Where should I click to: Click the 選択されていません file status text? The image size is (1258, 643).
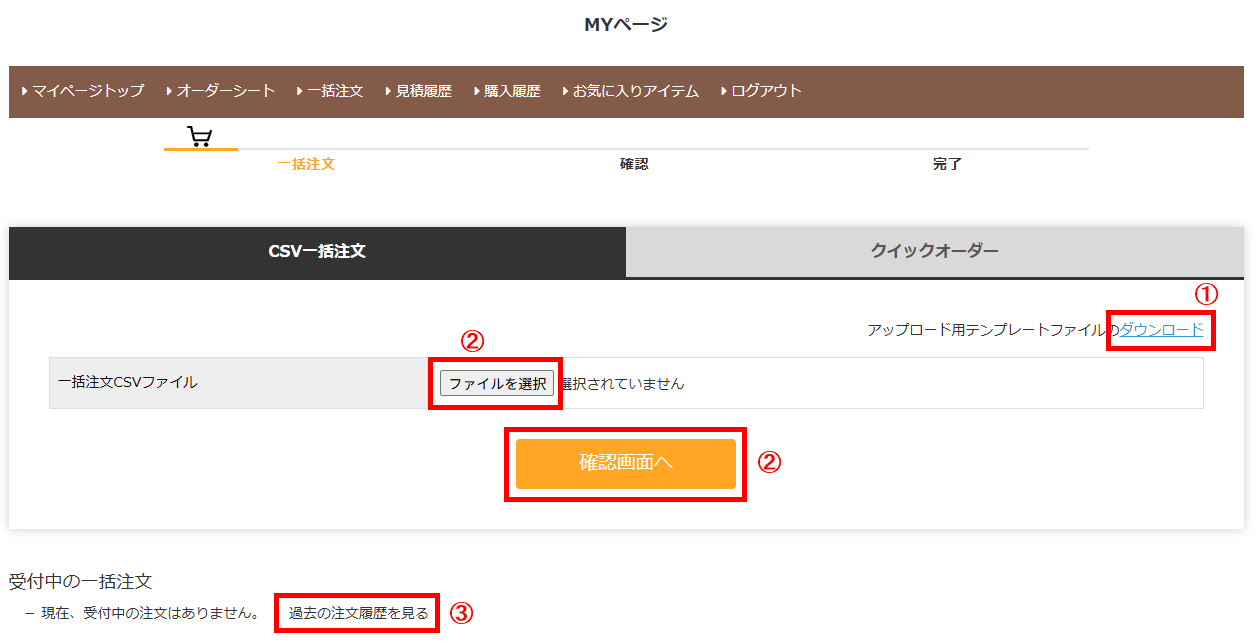(623, 384)
